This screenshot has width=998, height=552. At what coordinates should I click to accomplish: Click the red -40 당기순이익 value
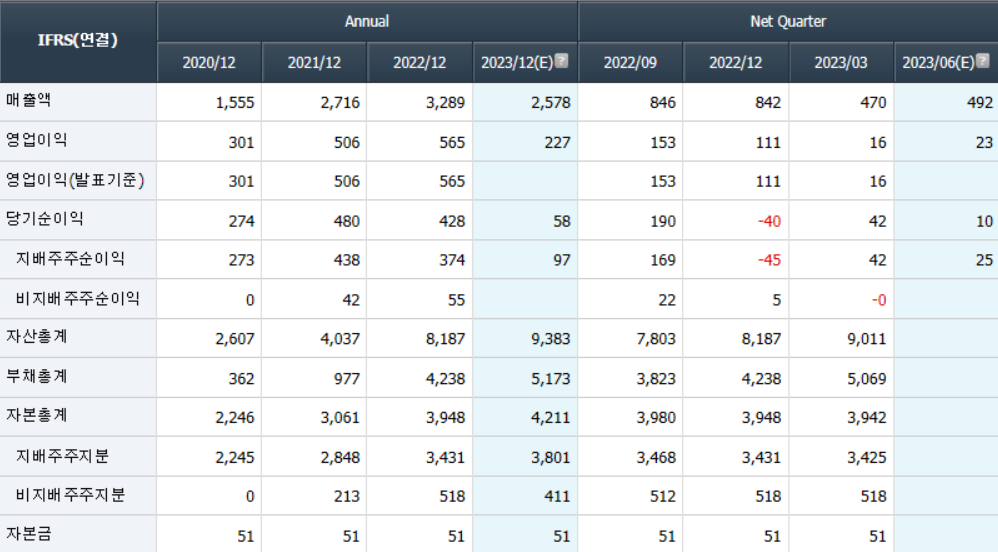tap(770, 222)
